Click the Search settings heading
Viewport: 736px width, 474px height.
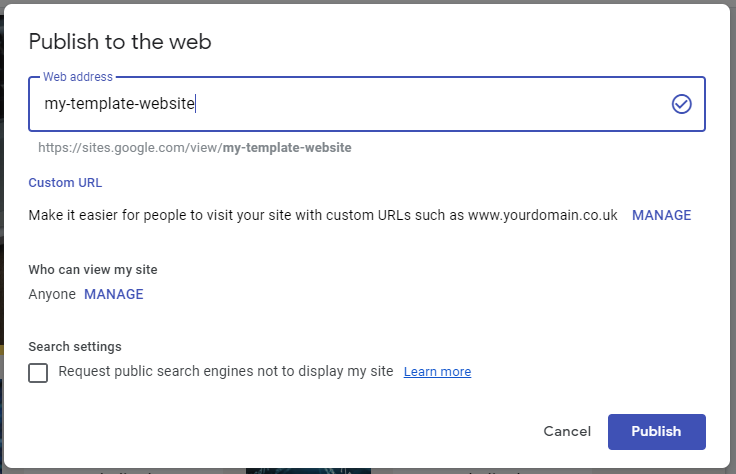[x=75, y=347]
